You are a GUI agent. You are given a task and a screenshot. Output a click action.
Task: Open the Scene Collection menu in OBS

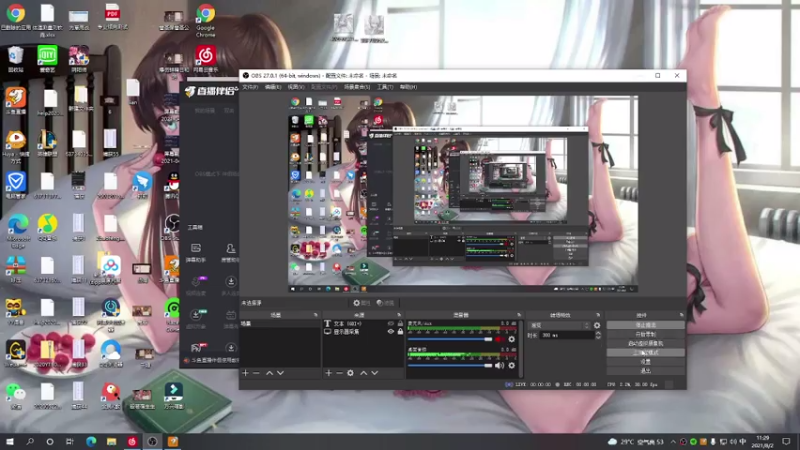click(x=357, y=87)
